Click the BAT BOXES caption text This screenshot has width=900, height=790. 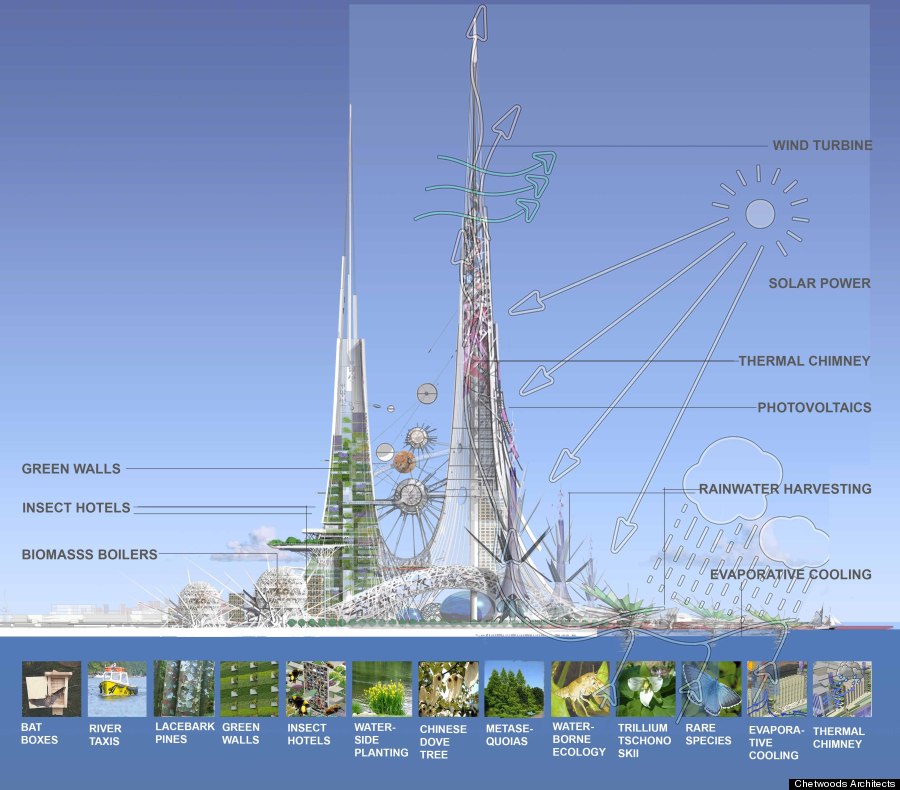pos(40,733)
